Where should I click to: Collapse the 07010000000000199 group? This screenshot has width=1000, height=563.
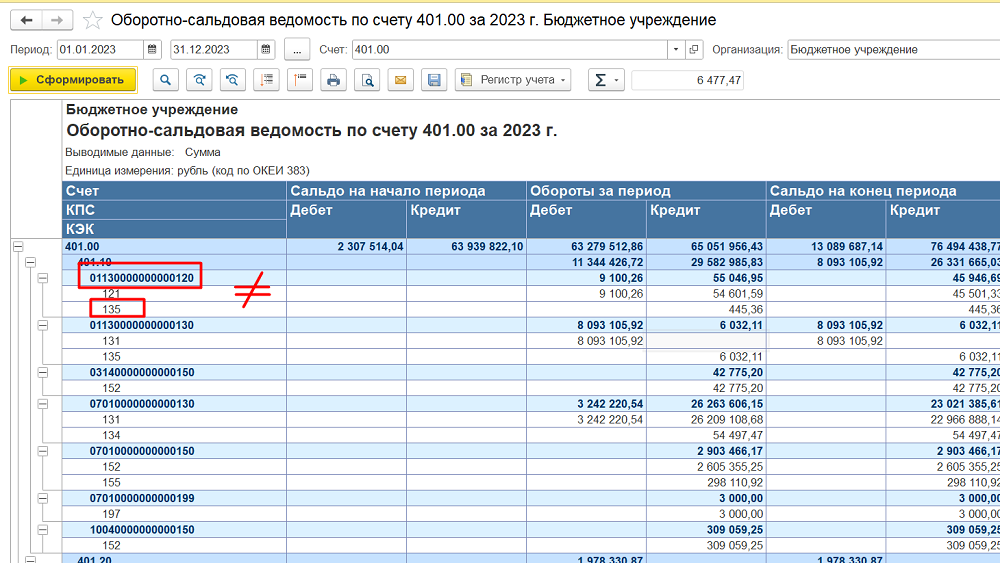43,498
